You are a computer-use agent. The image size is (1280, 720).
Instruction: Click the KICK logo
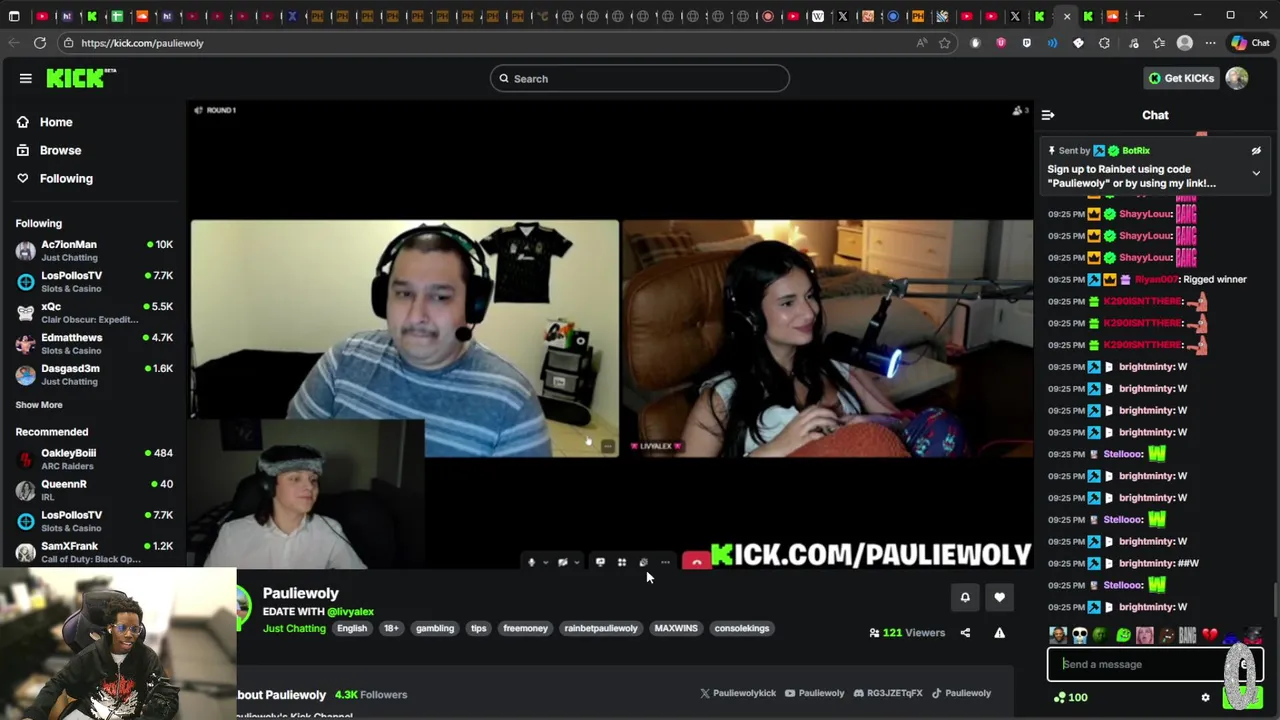pyautogui.click(x=81, y=78)
